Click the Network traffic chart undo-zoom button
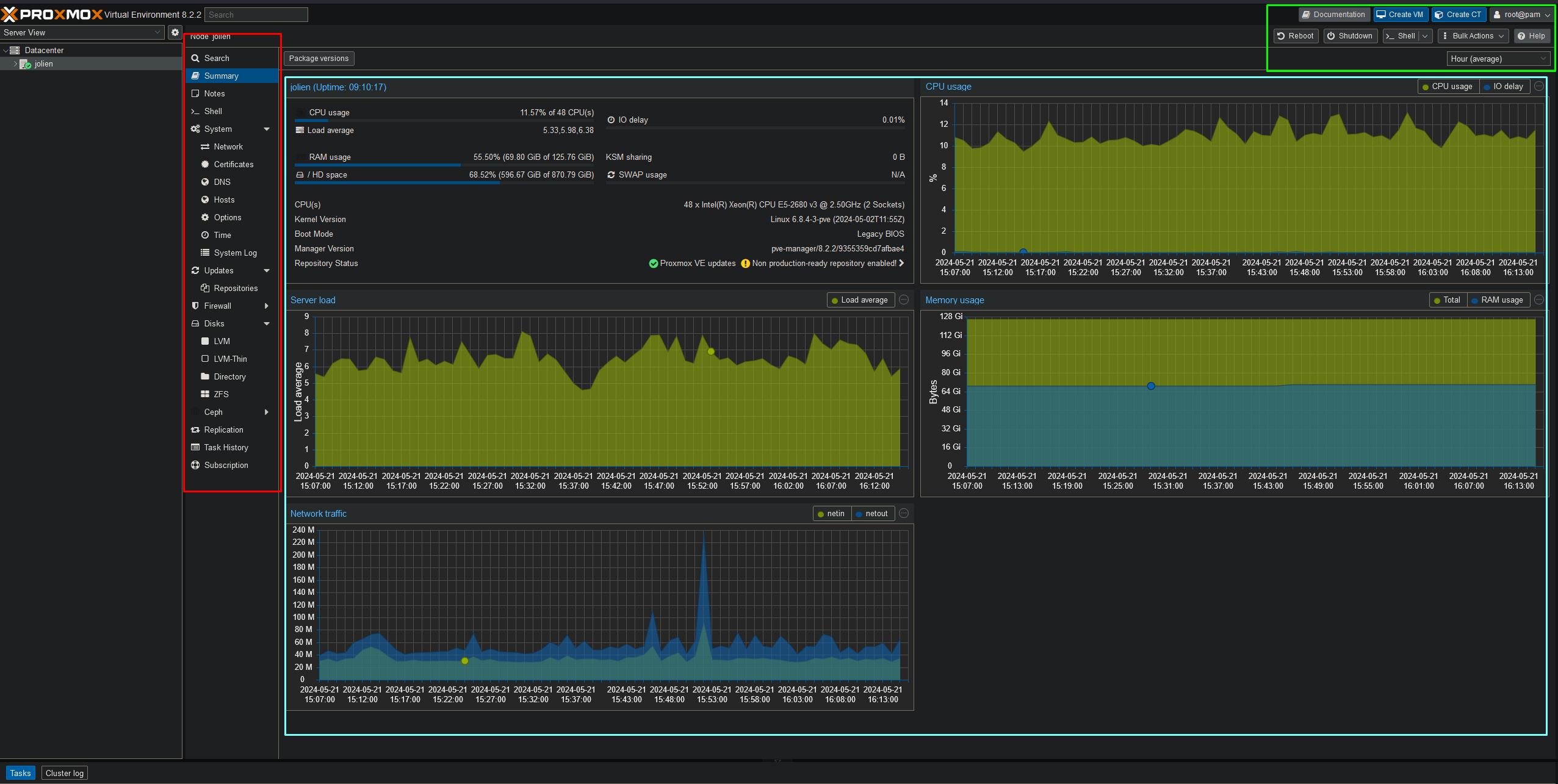The image size is (1558, 784). (904, 514)
